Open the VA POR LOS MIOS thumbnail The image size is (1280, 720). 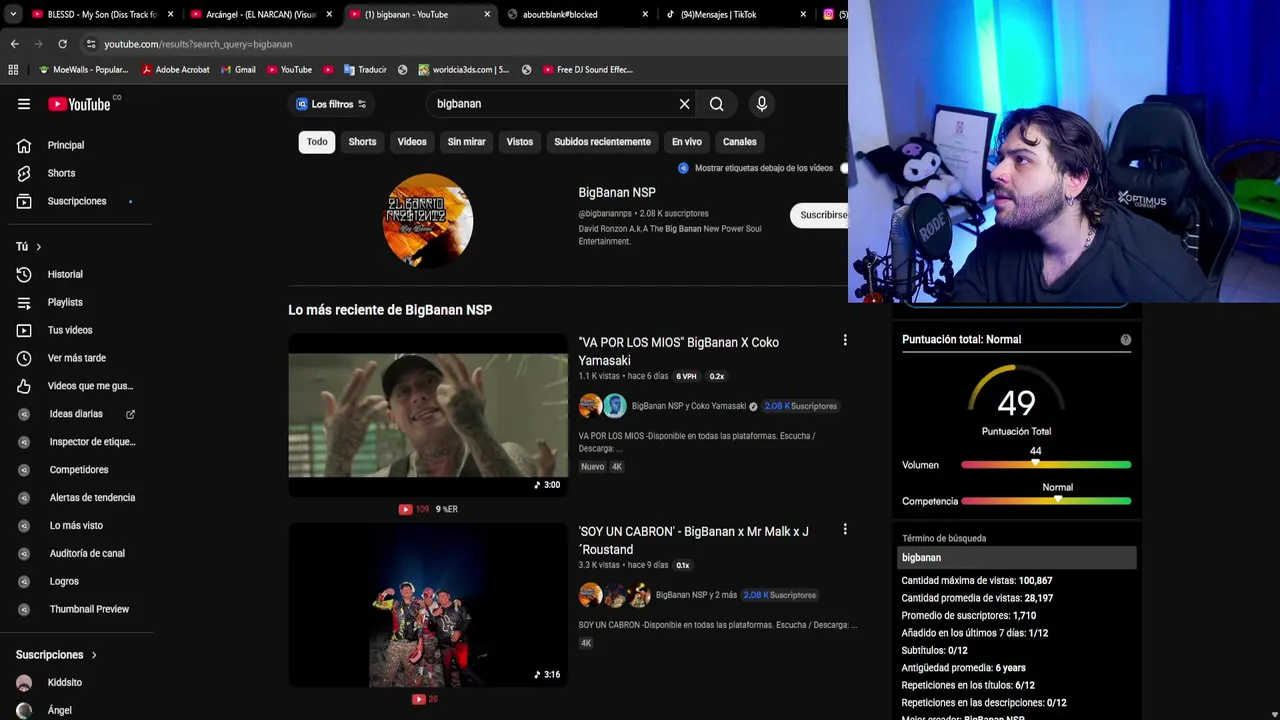(428, 415)
